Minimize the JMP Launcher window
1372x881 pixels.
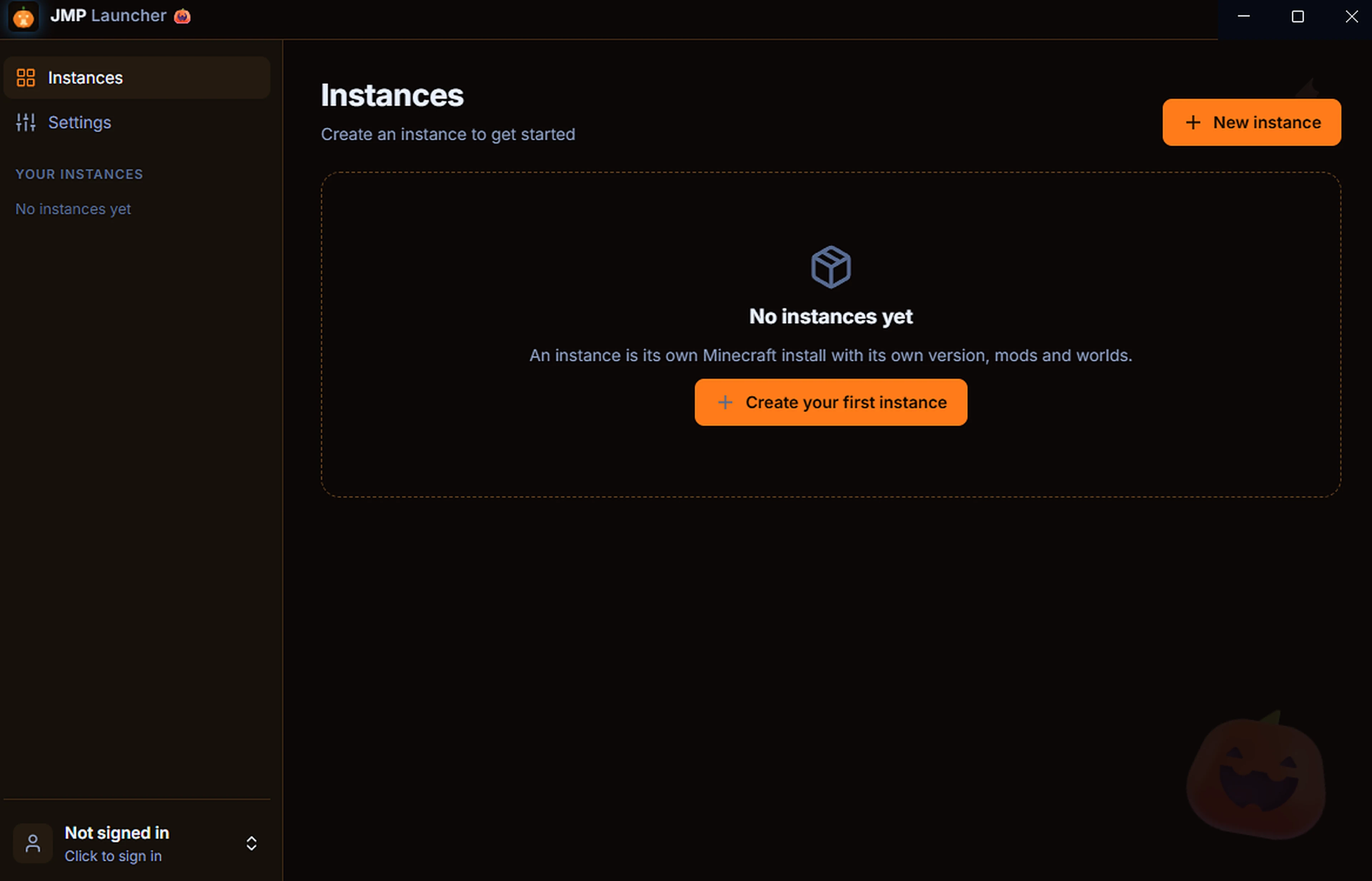[1243, 16]
